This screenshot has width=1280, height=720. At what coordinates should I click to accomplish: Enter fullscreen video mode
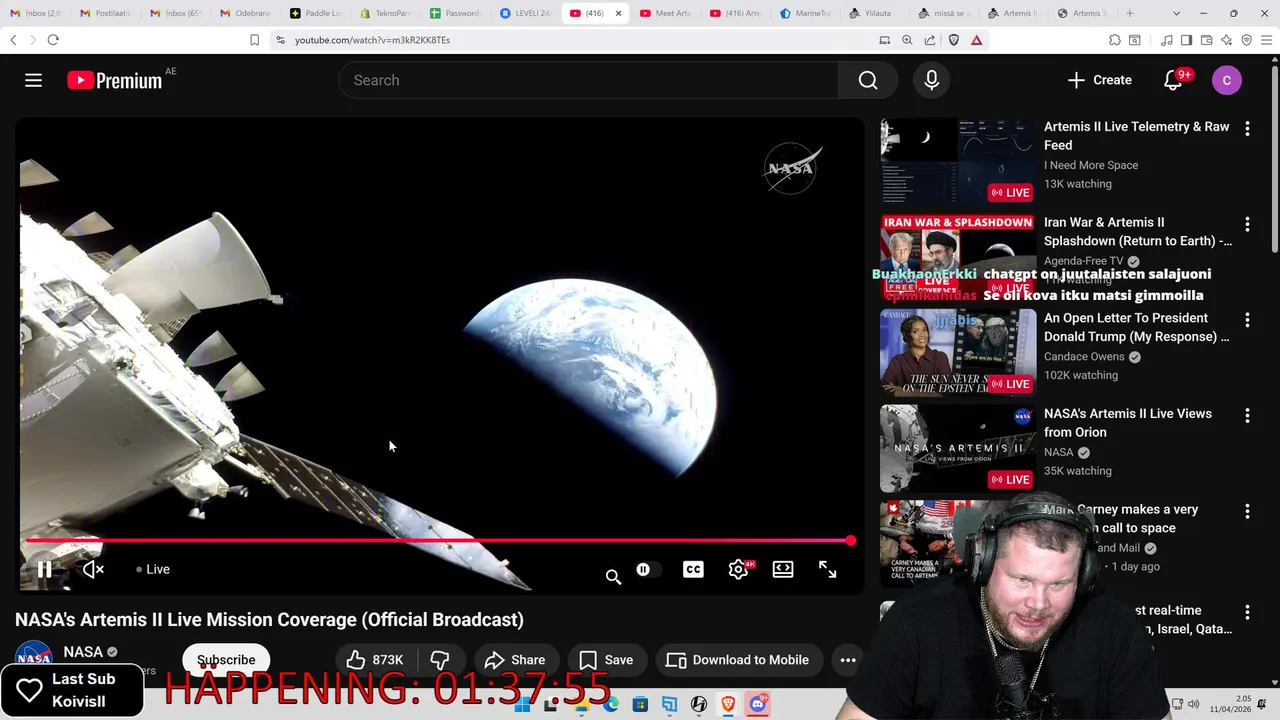click(x=828, y=569)
